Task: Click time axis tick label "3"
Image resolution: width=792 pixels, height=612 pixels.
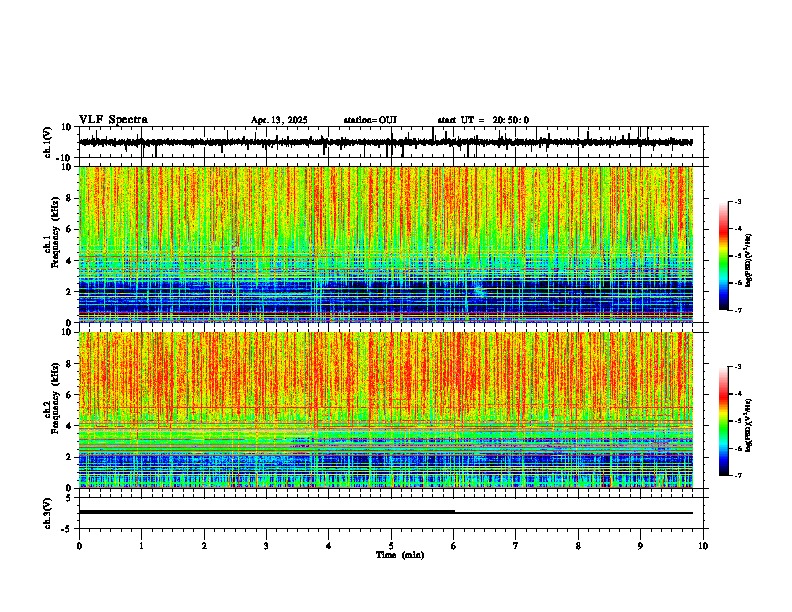Action: pyautogui.click(x=266, y=546)
